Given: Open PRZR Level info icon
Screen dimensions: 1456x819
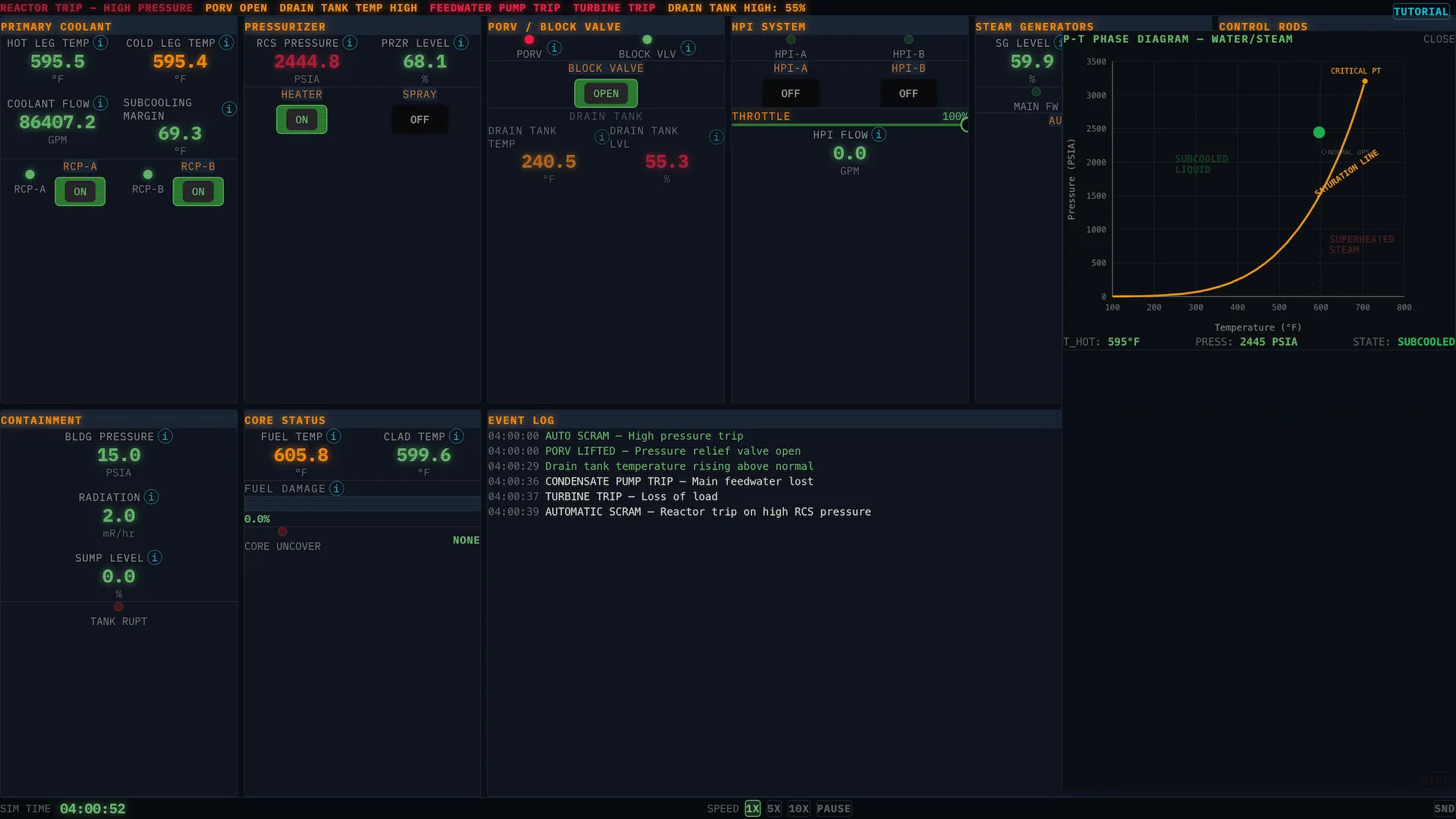Looking at the screenshot, I should [460, 43].
